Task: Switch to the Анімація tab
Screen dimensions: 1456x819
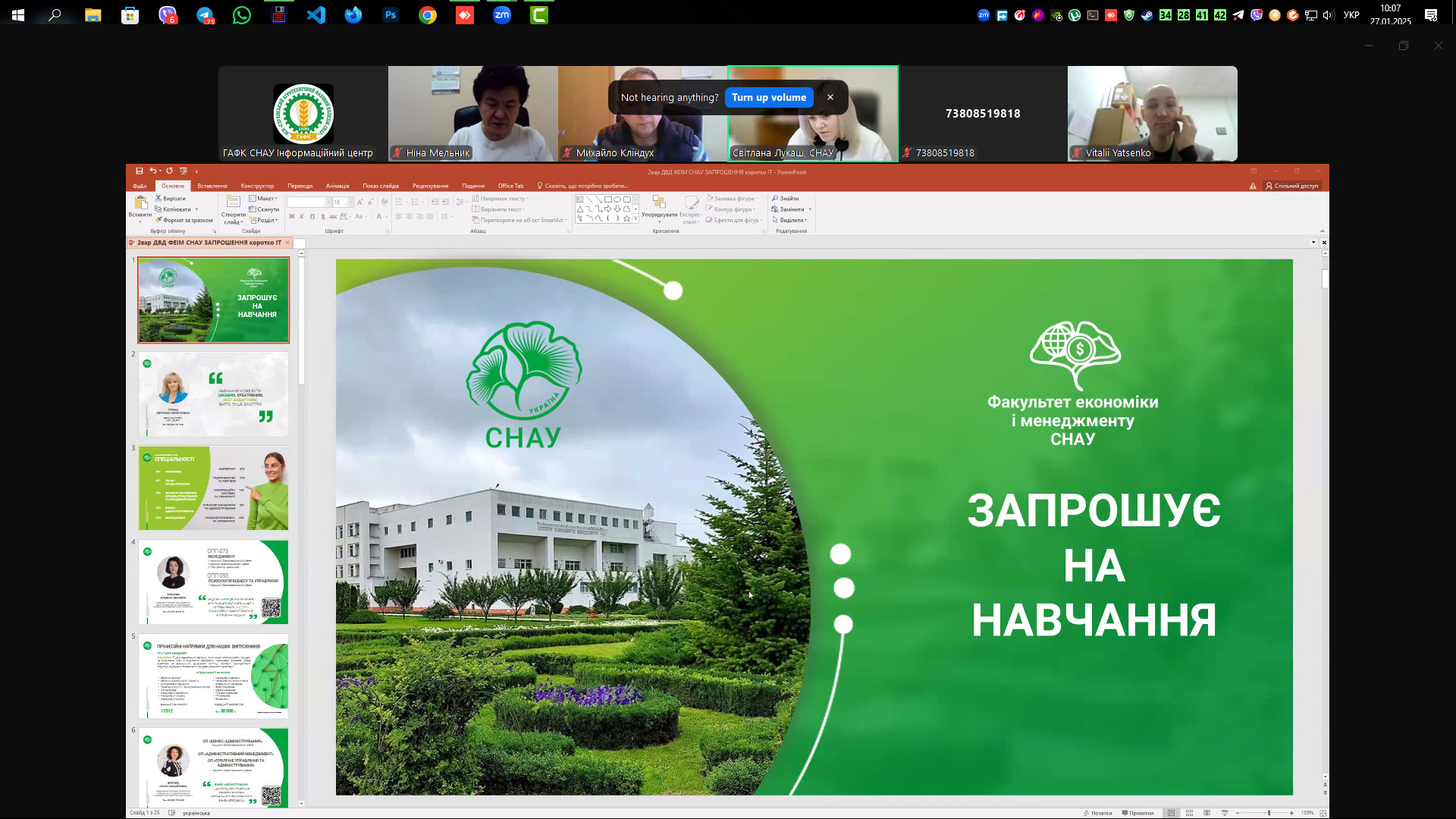Action: click(x=337, y=186)
